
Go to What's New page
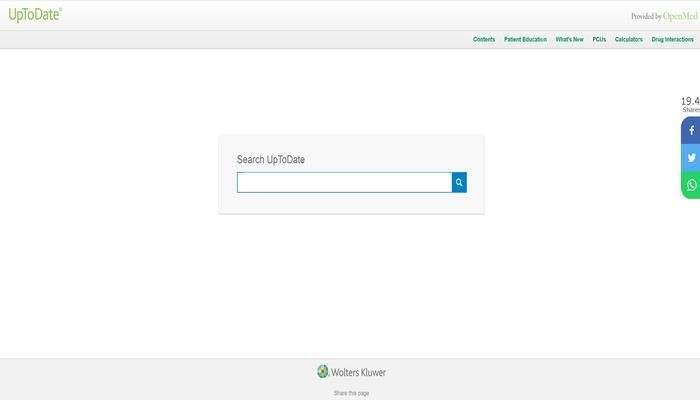[569, 40]
